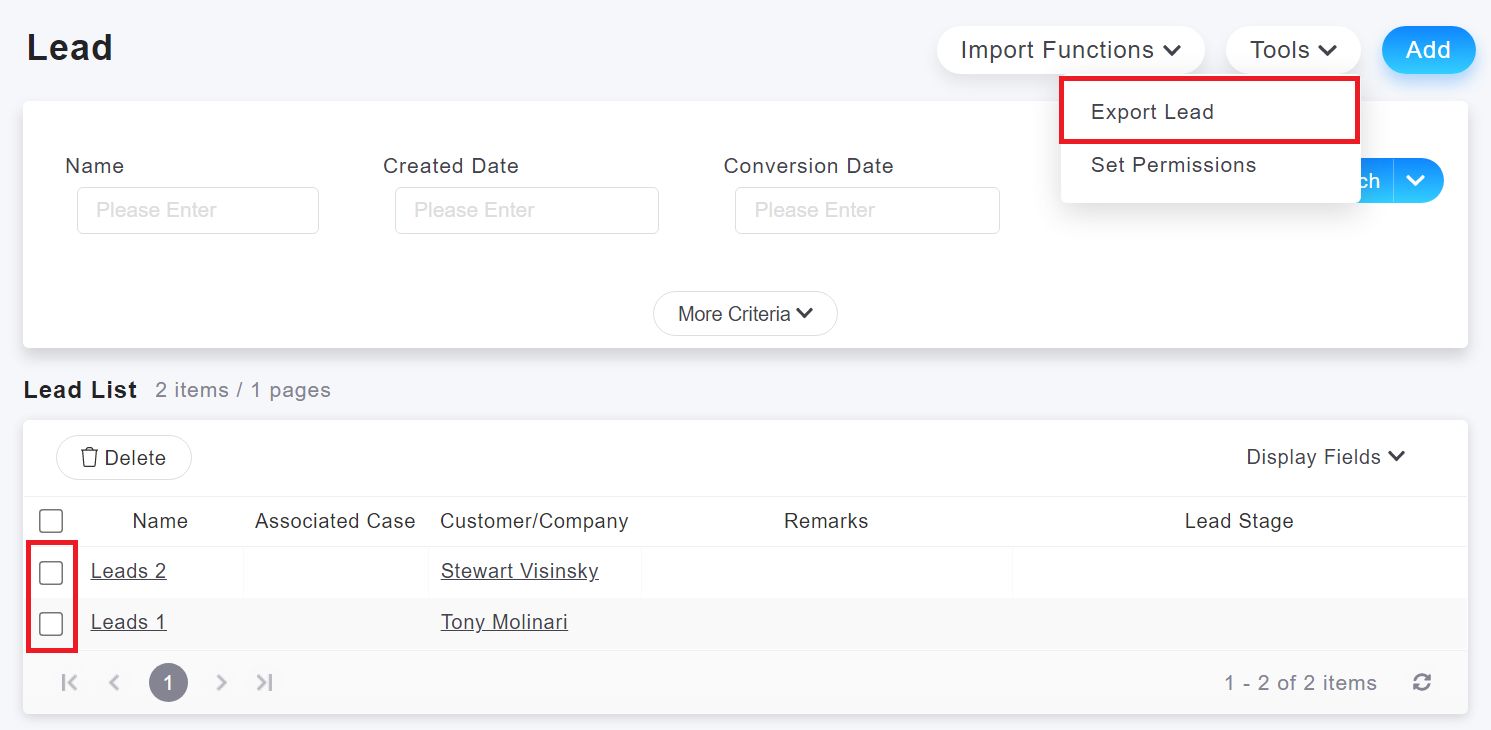Toggle the select-all checkbox in the table header
Screen dimensions: 1491x730
tap(51, 521)
